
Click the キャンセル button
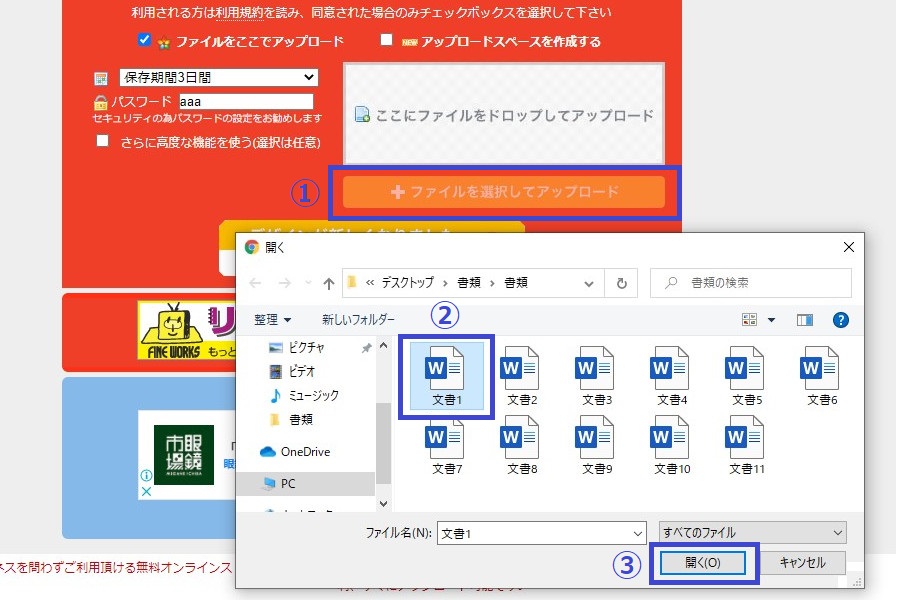tap(802, 563)
